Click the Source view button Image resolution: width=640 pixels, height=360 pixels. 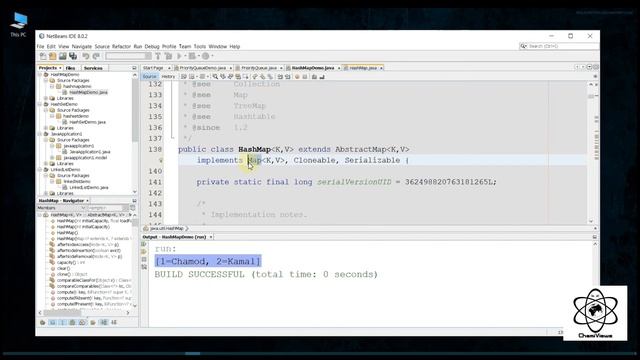click(149, 77)
